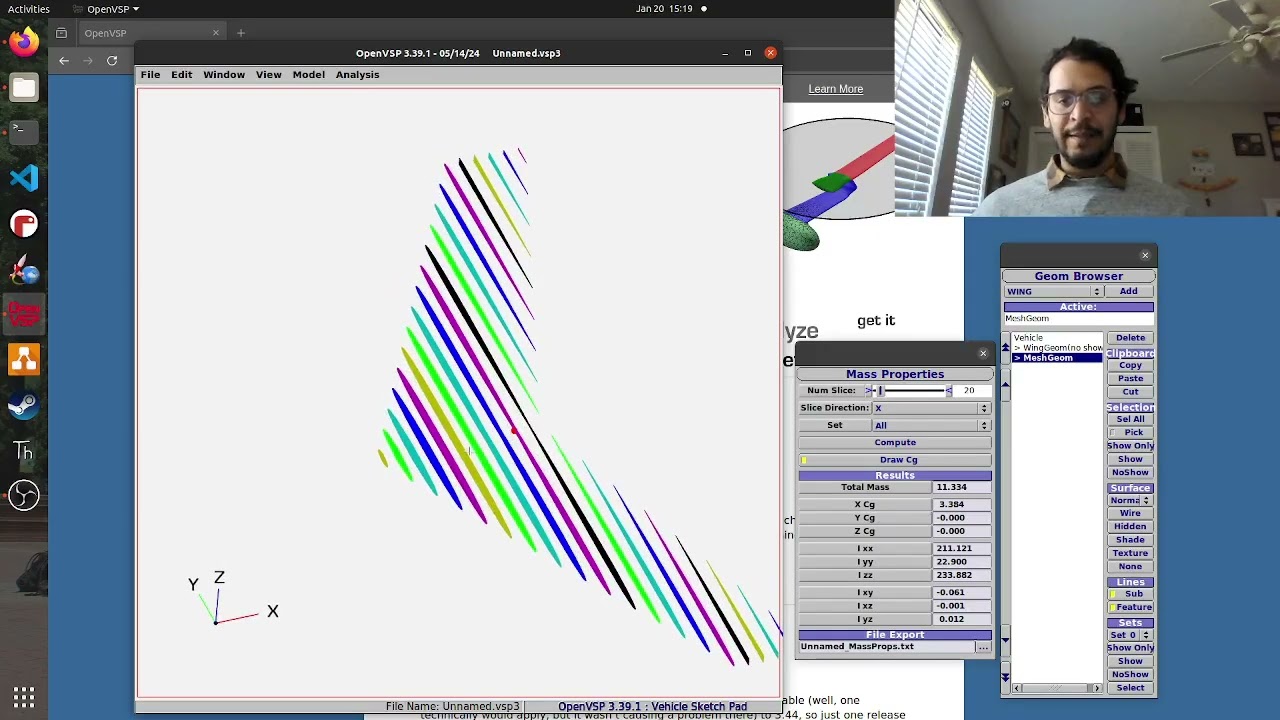The image size is (1280, 720).
Task: Launch Thonny from the dock
Action: tap(24, 451)
